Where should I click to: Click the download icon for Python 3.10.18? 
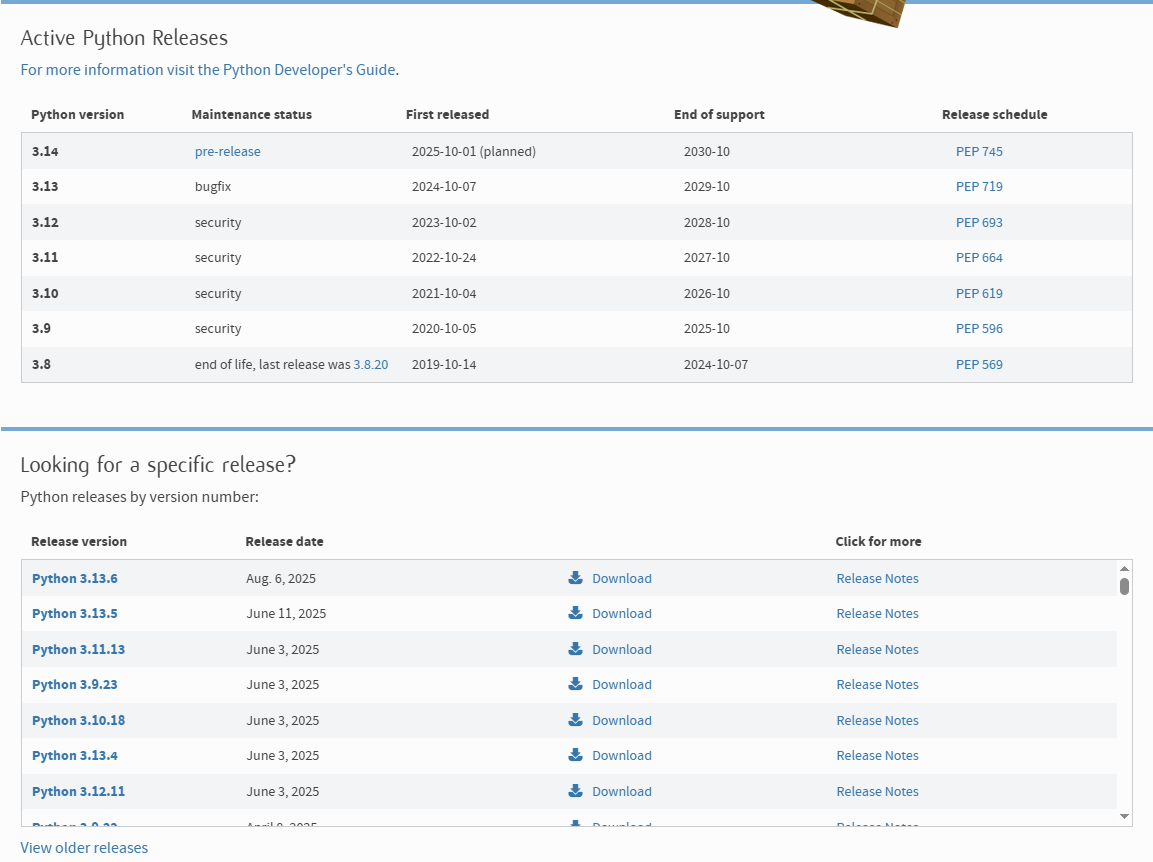click(575, 719)
